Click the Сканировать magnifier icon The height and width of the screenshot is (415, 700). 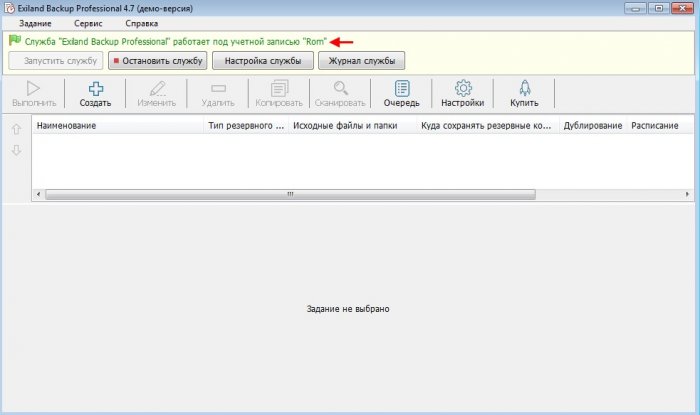click(x=341, y=89)
